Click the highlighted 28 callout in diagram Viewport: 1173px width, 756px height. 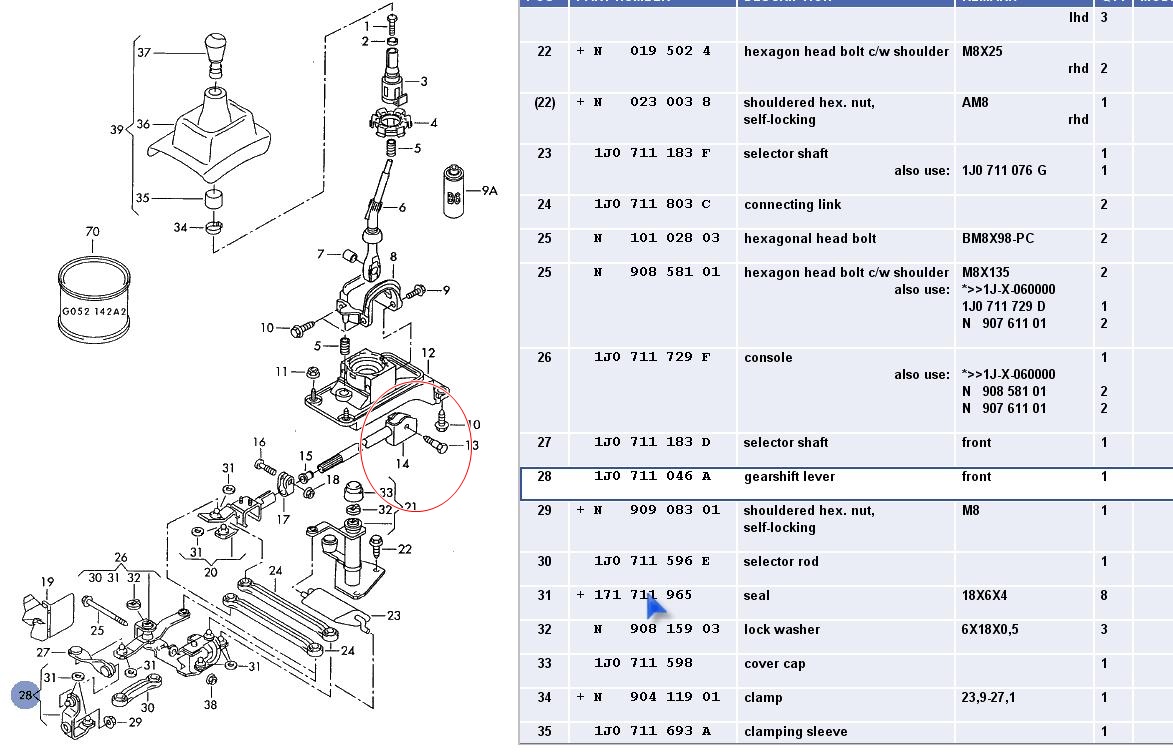(26, 694)
